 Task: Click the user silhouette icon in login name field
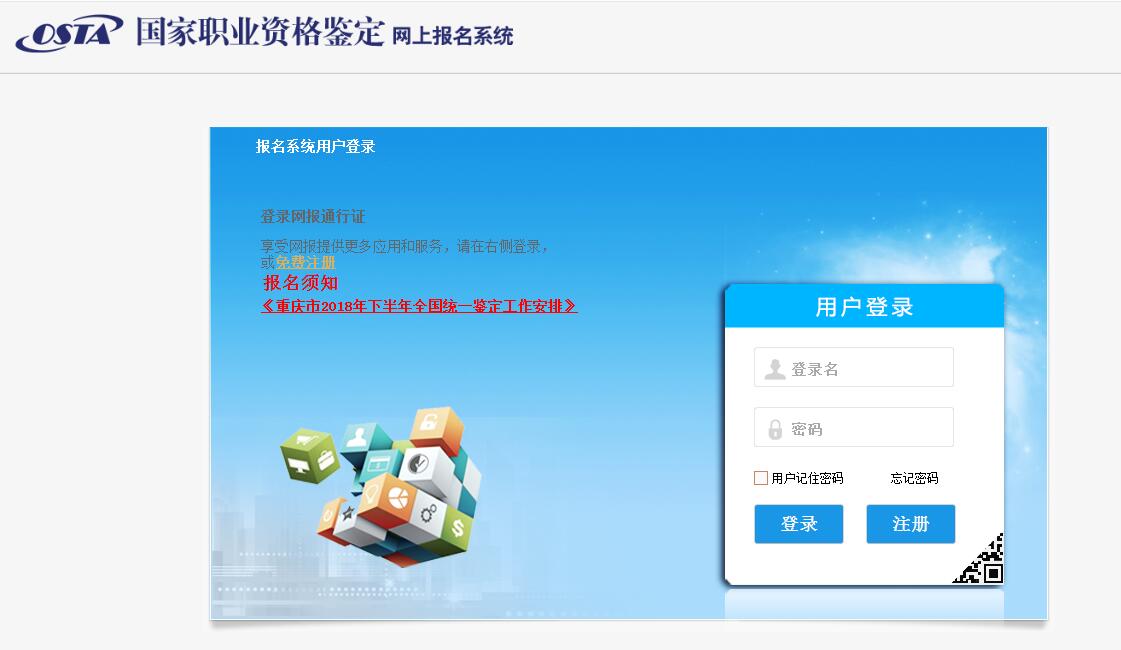[x=774, y=369]
